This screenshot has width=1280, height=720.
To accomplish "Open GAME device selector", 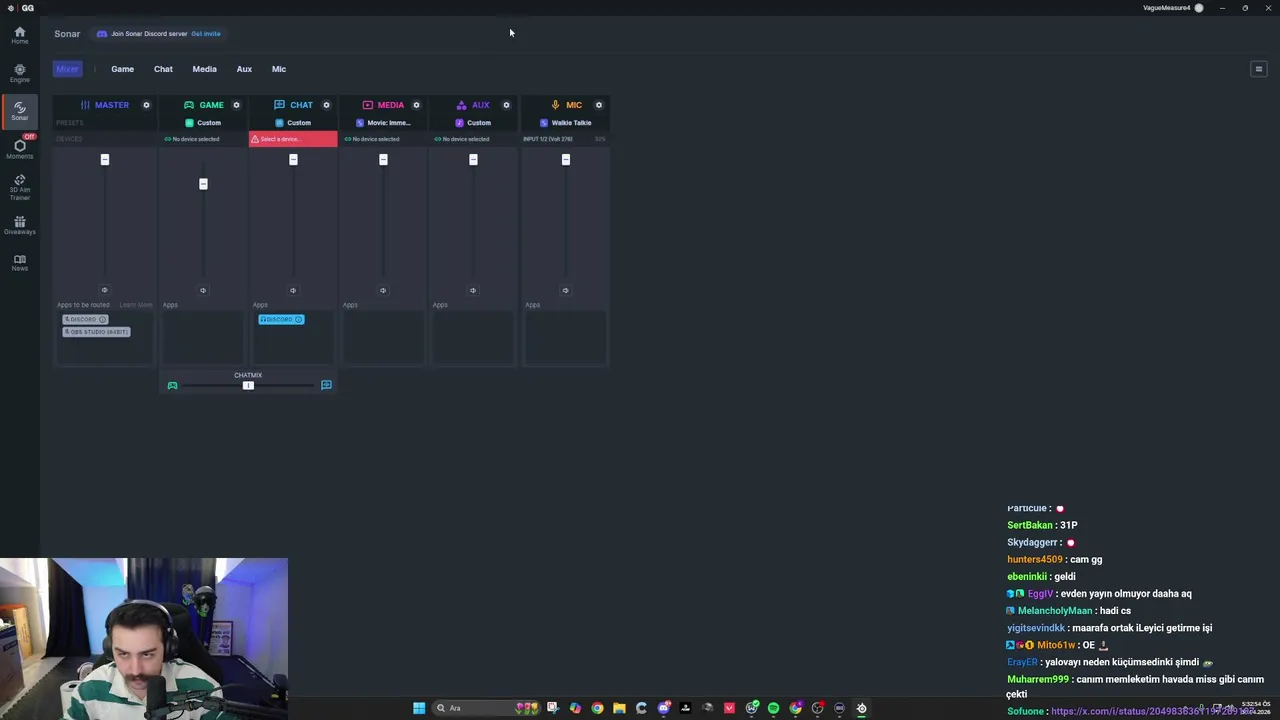I will point(203,139).
